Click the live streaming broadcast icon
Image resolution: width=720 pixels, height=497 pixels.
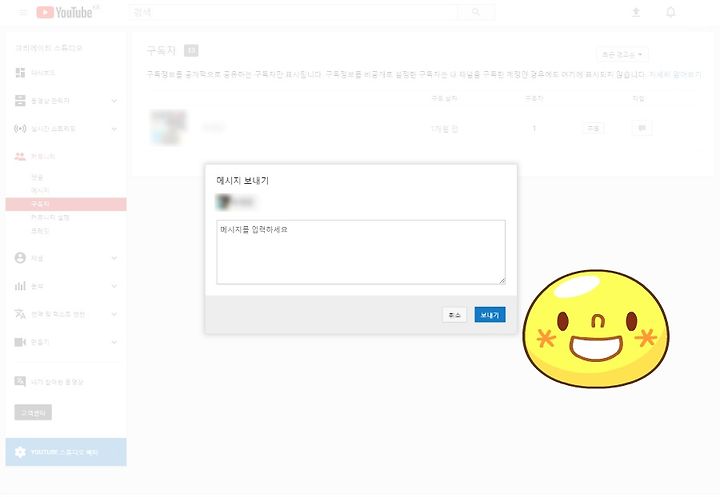click(x=20, y=129)
